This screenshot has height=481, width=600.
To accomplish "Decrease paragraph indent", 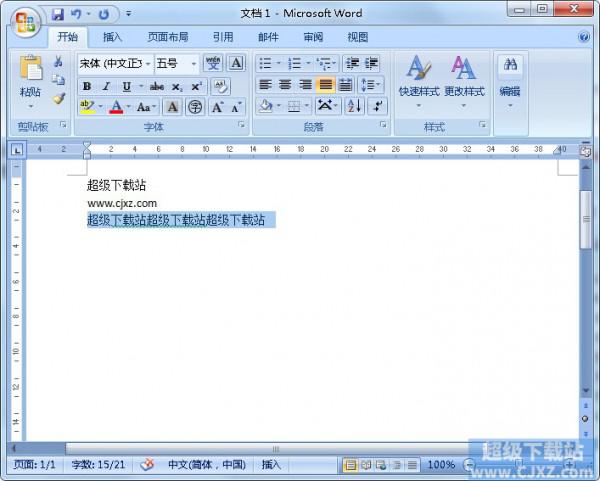I will [352, 64].
